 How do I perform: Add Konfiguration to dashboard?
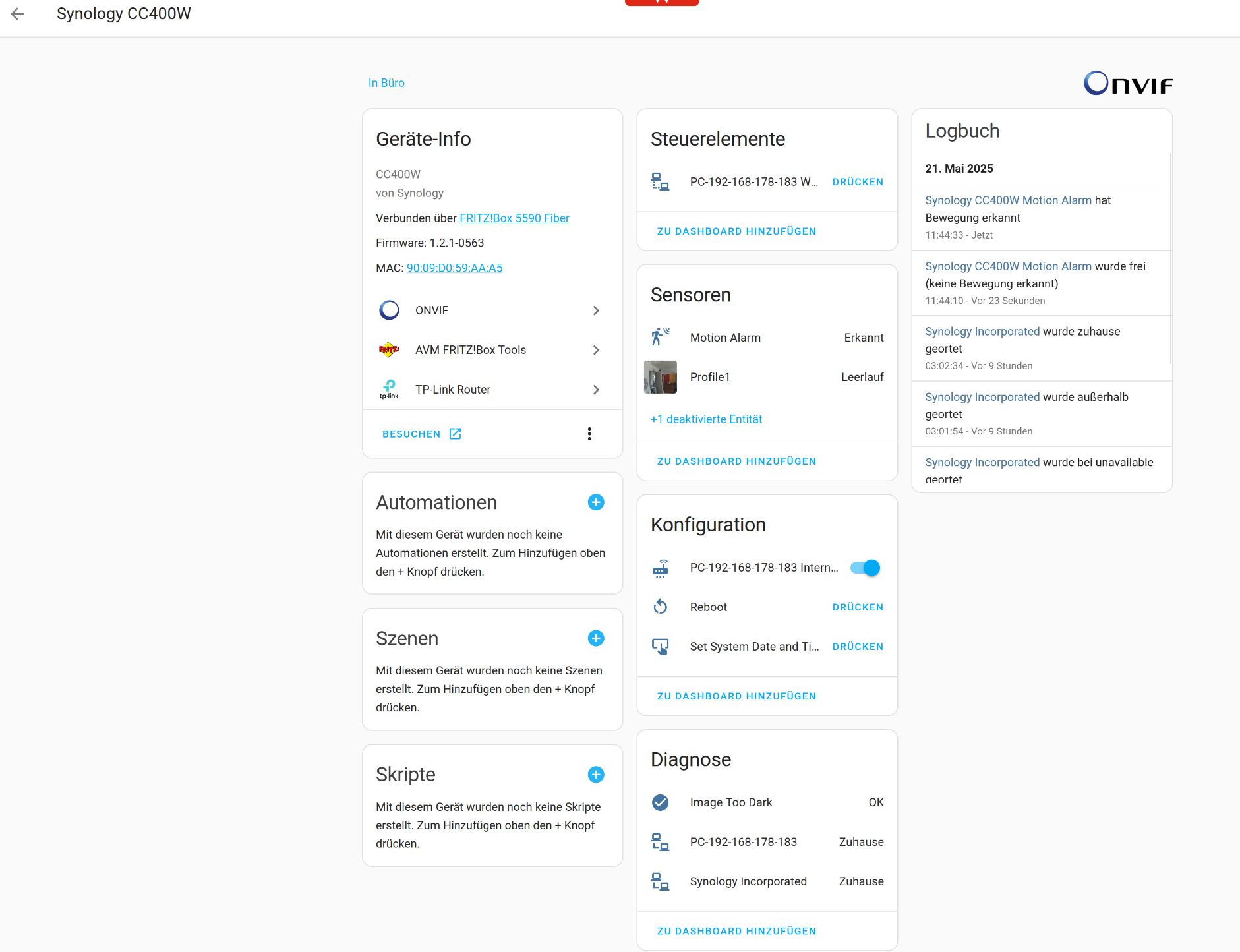(x=736, y=696)
